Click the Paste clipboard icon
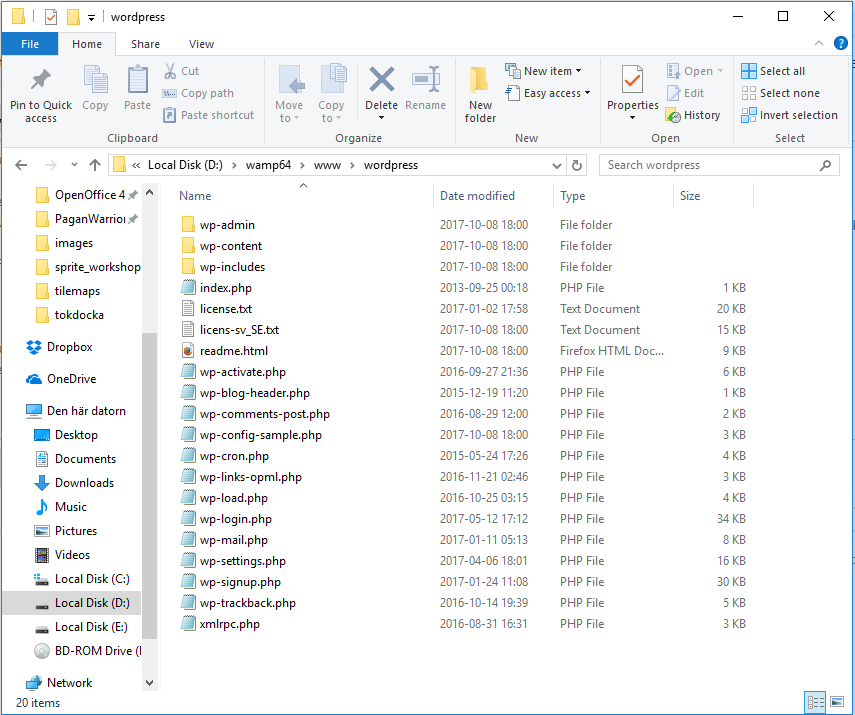This screenshot has height=715, width=855. point(137,80)
